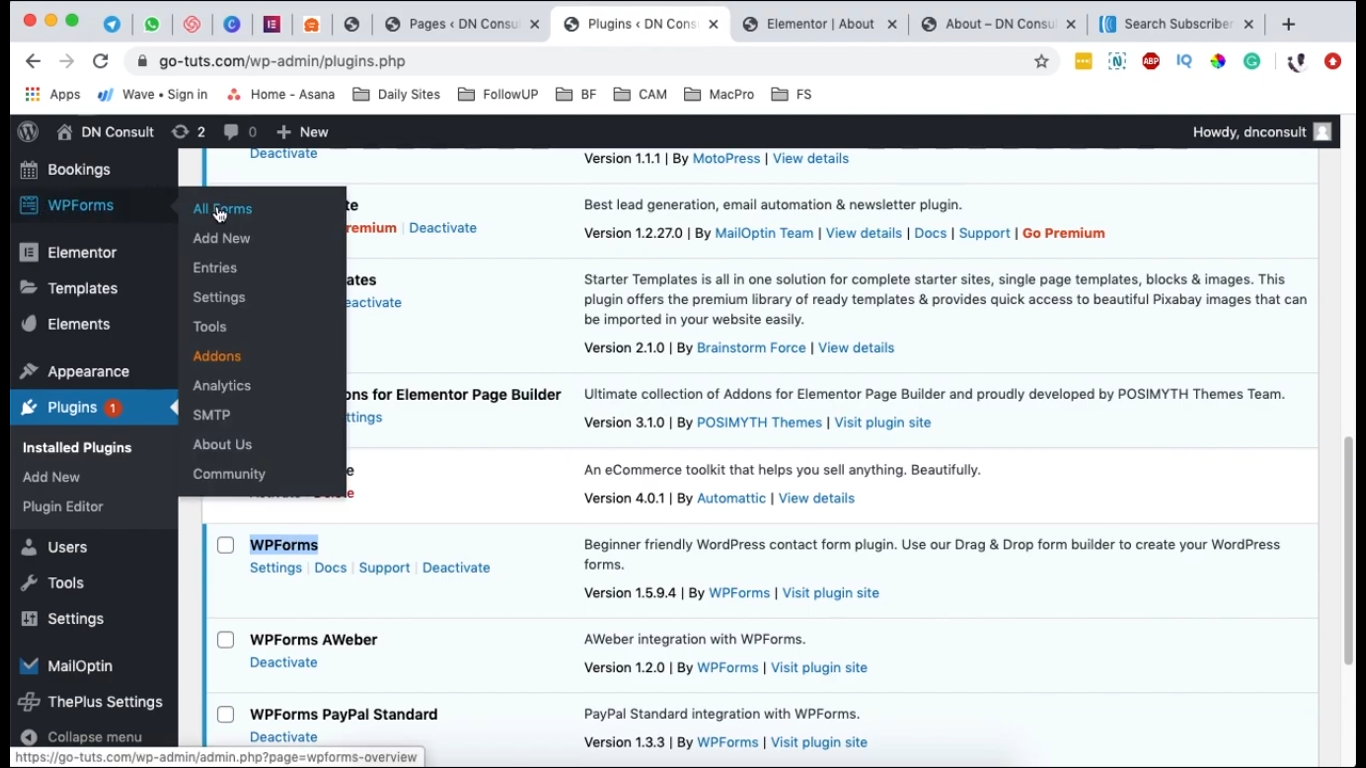This screenshot has height=768, width=1366.
Task: Deactivate the WPForms plugin
Action: tap(456, 568)
